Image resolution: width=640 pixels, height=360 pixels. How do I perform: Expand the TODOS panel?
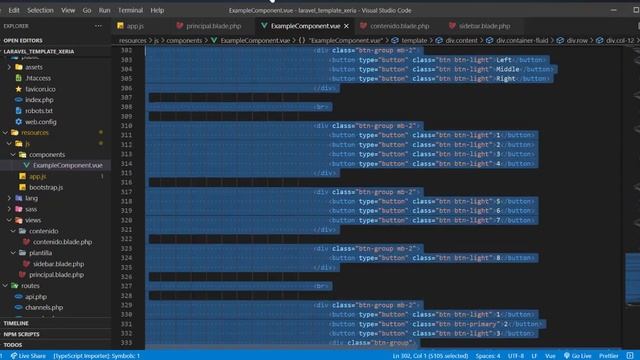click(x=13, y=345)
